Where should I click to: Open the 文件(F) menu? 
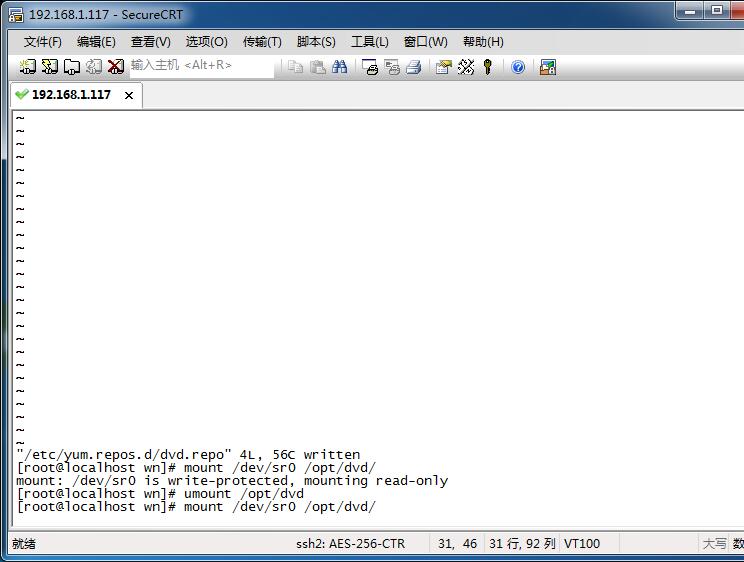(43, 42)
